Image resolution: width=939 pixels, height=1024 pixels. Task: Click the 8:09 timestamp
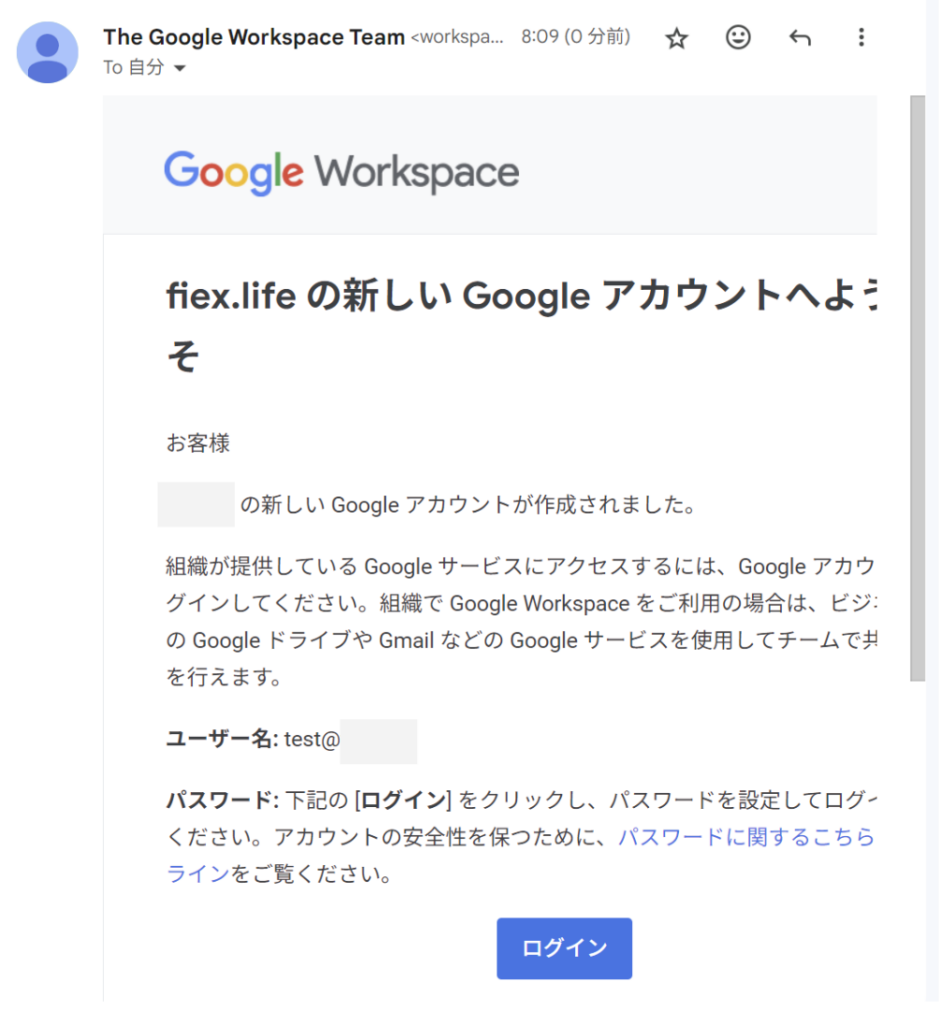(575, 38)
